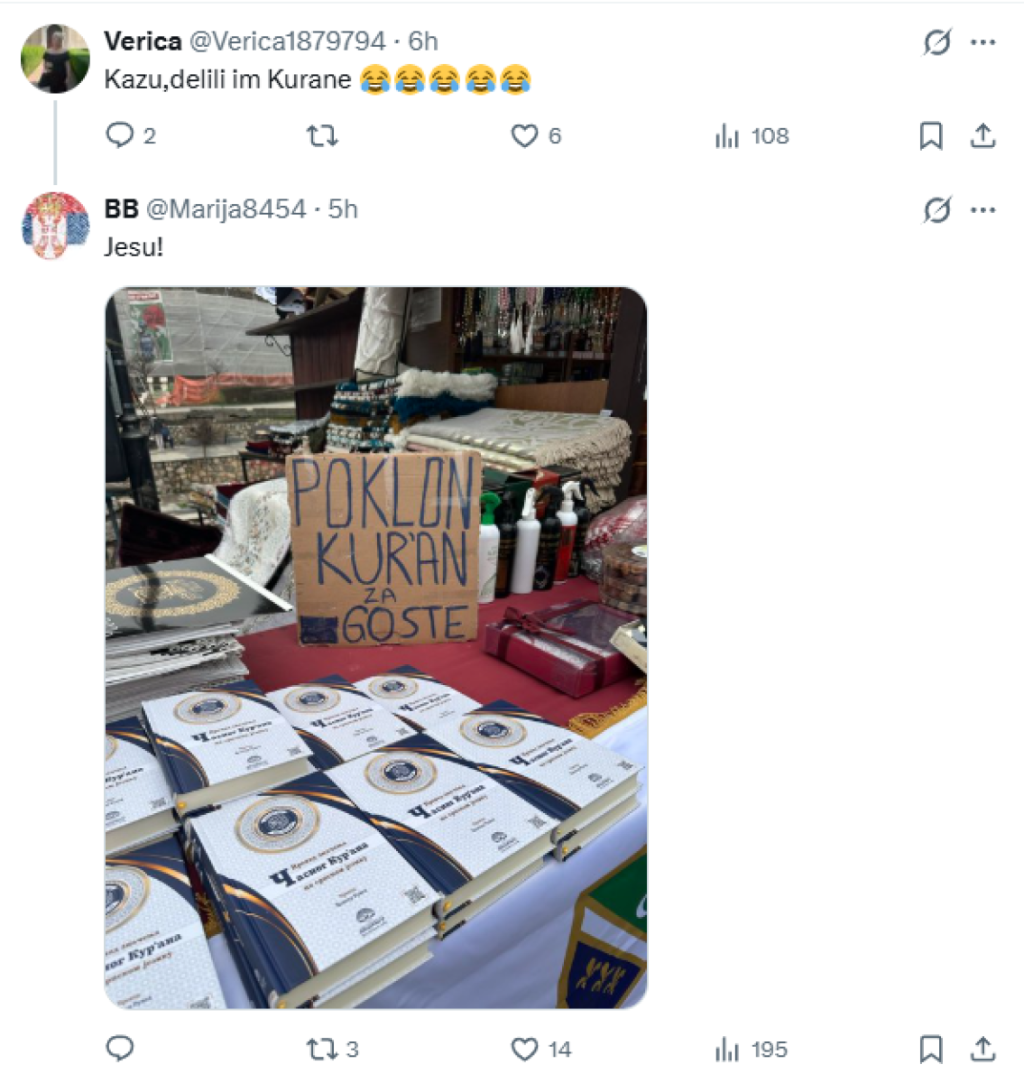Open @Marija8454 profile handle
Viewport: 1024px width, 1083px height.
point(226,209)
